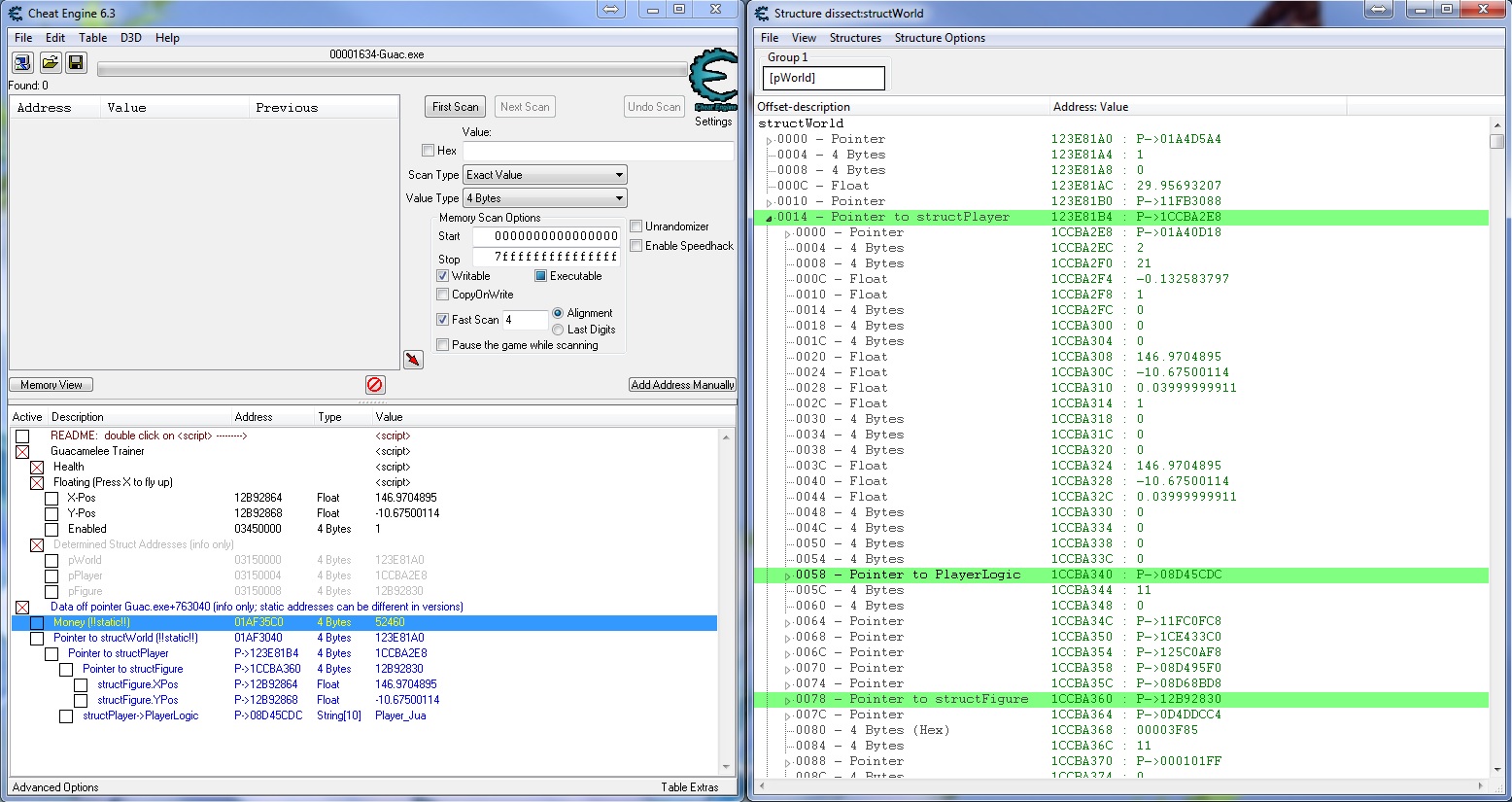Open the D3D menu
Screen dimensions: 1512x802
pyautogui.click(x=131, y=38)
